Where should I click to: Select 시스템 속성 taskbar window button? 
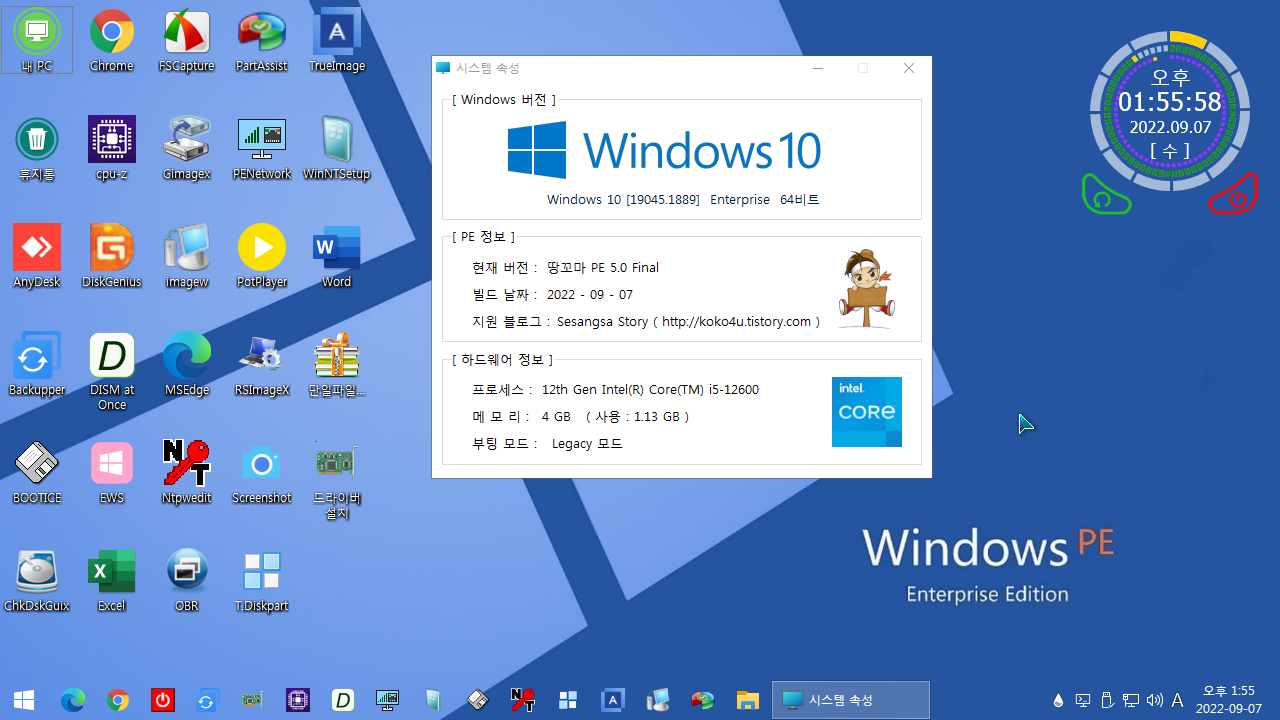[x=851, y=700]
